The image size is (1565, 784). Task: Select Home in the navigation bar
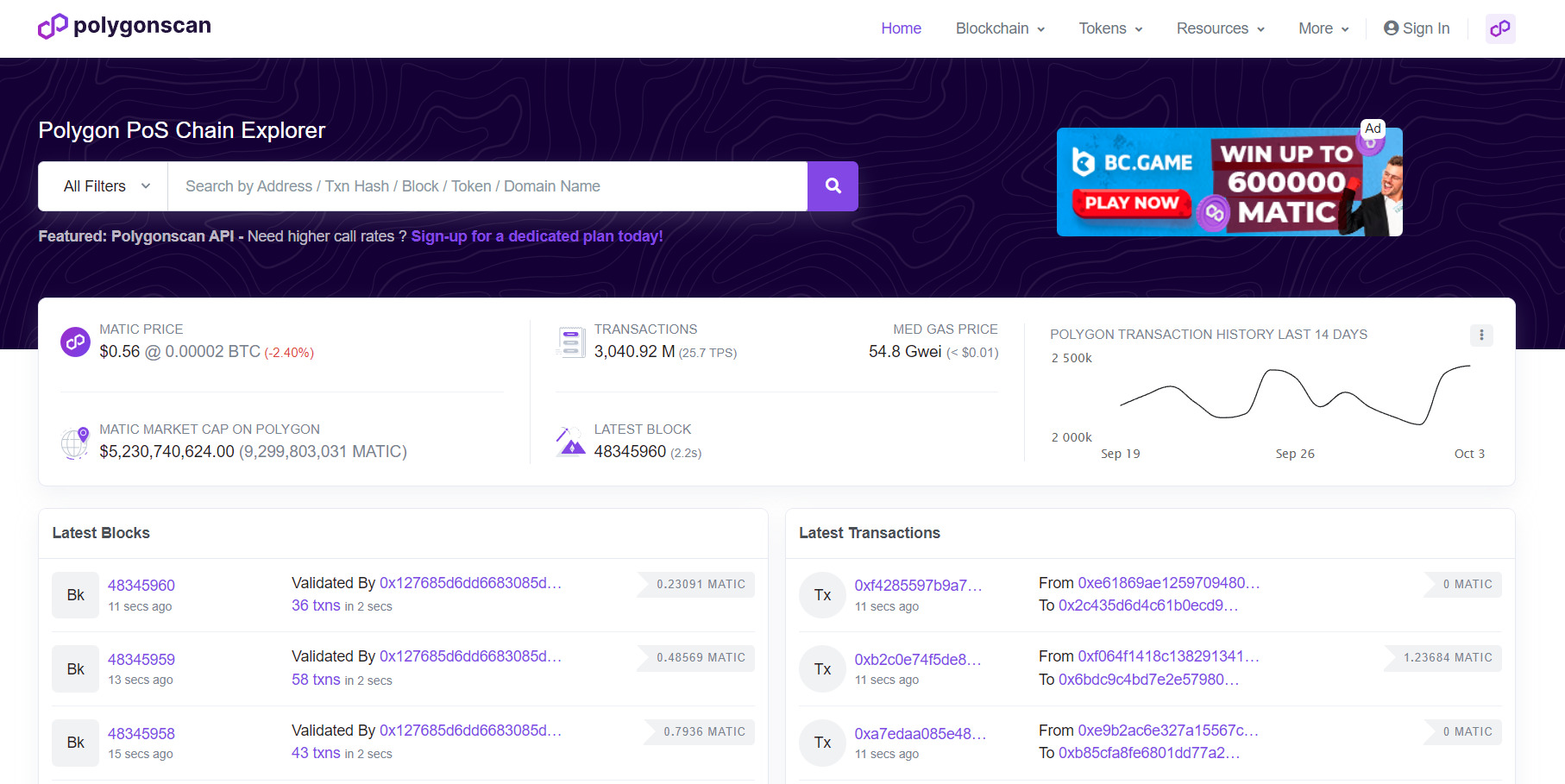(901, 28)
